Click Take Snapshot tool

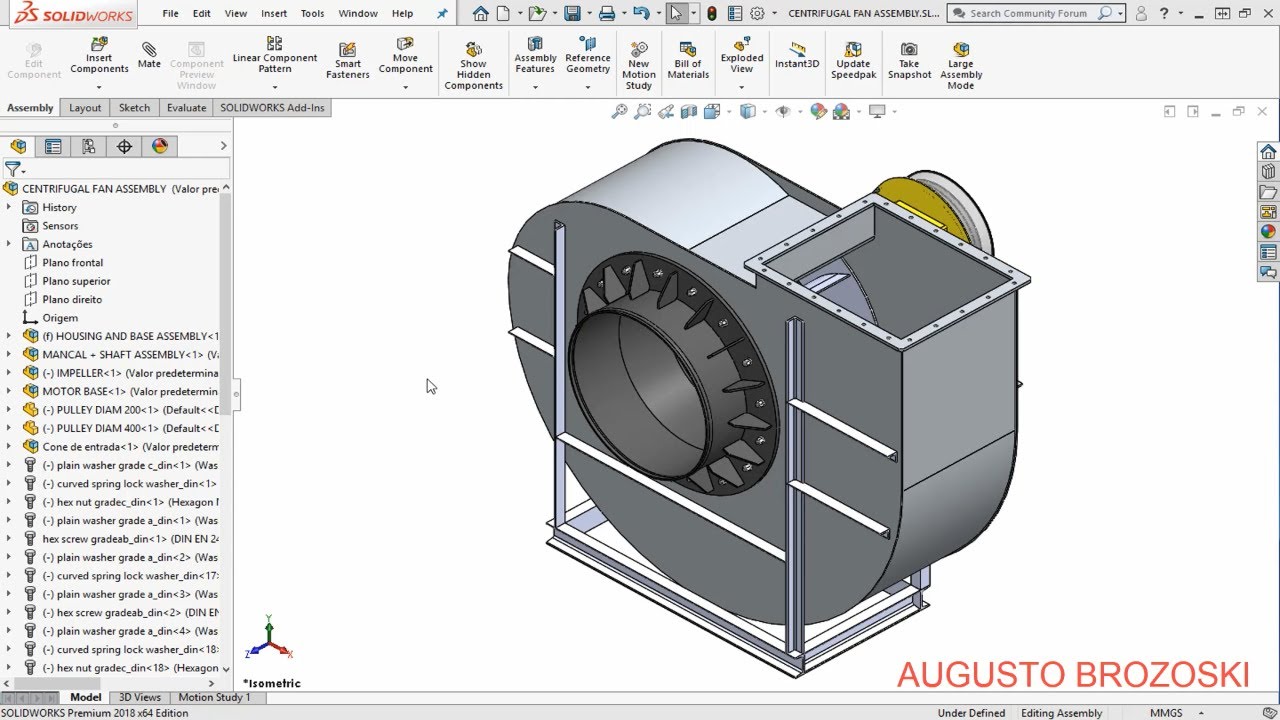pyautogui.click(x=909, y=61)
